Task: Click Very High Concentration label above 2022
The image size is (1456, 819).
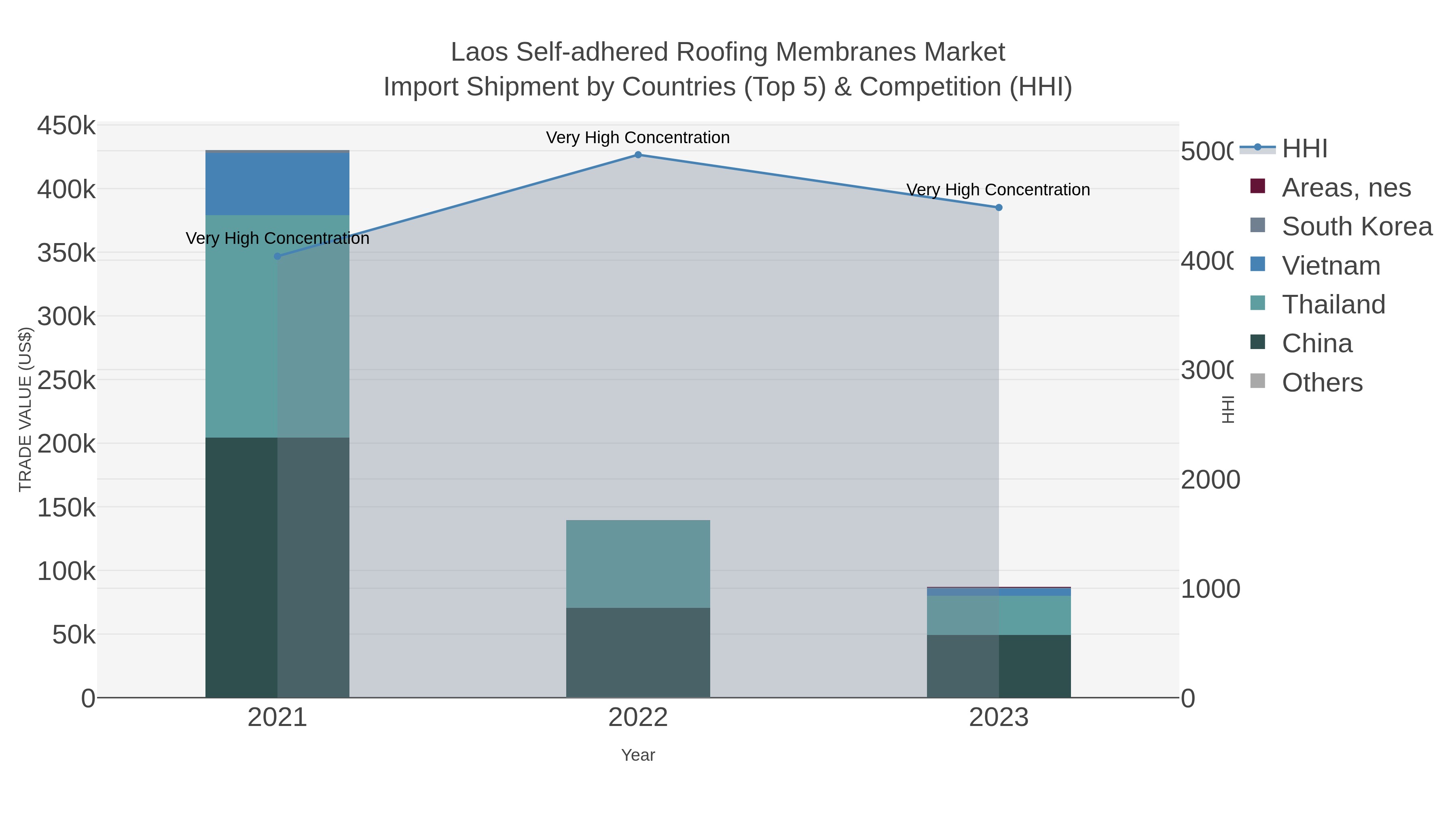Action: pyautogui.click(x=637, y=138)
